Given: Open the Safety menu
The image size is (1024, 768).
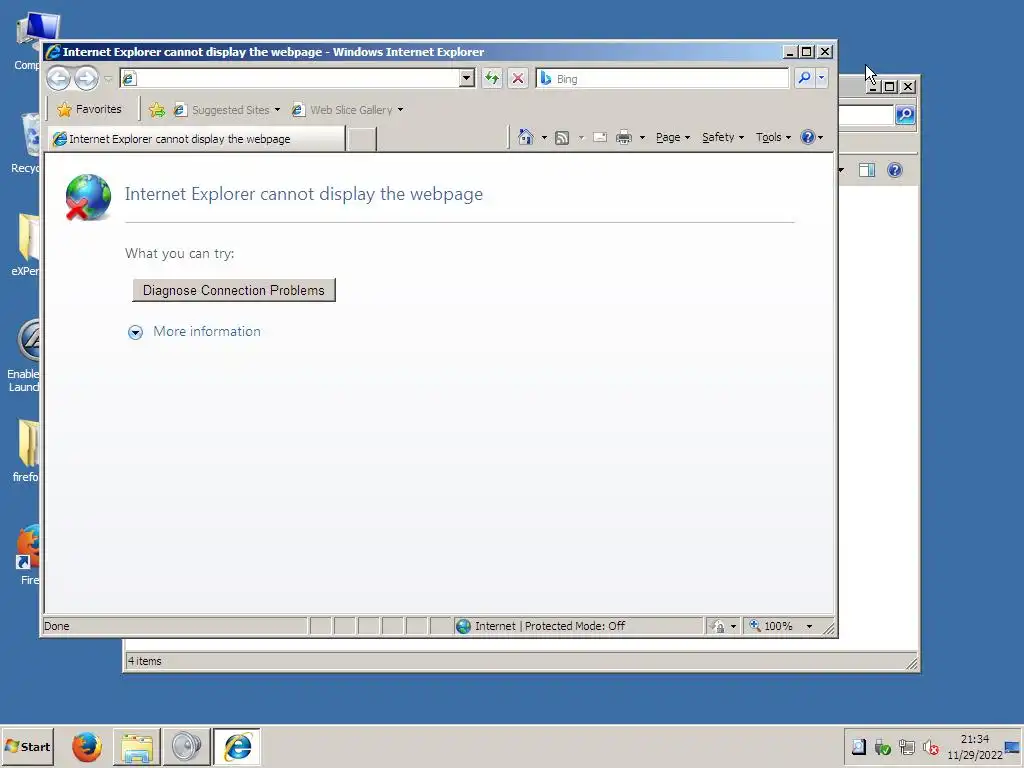Looking at the screenshot, I should tap(723, 137).
